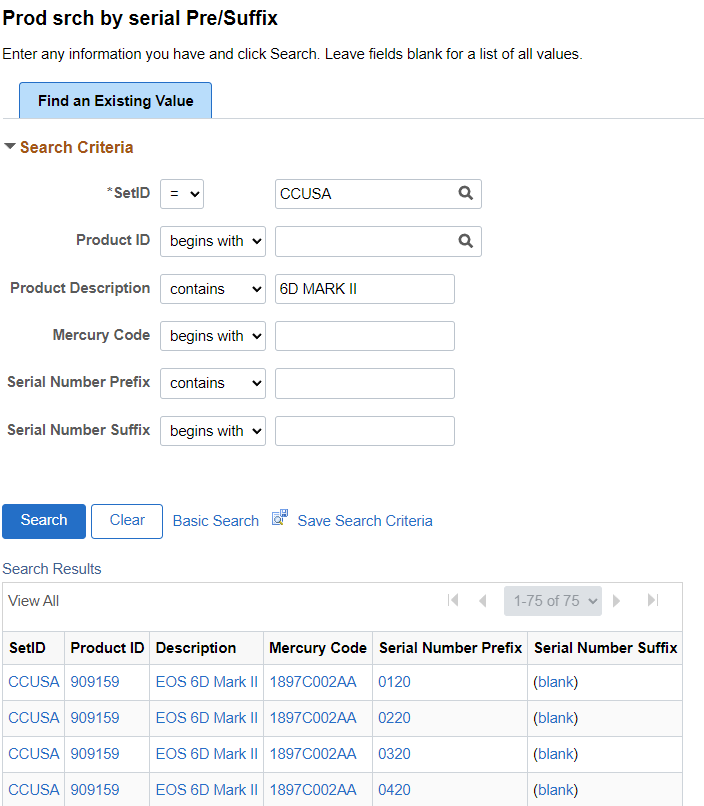Jump to last page of results

point(653,601)
